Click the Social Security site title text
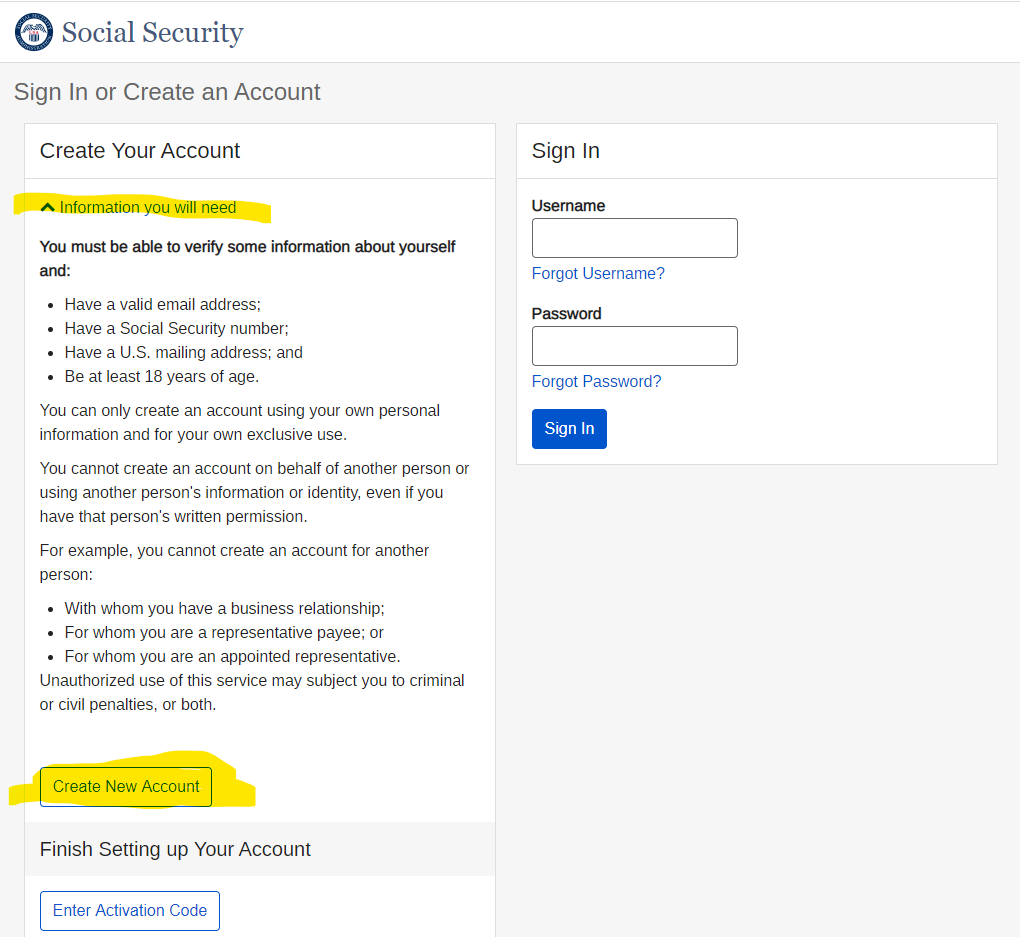Image resolution: width=1020 pixels, height=937 pixels. 152,32
